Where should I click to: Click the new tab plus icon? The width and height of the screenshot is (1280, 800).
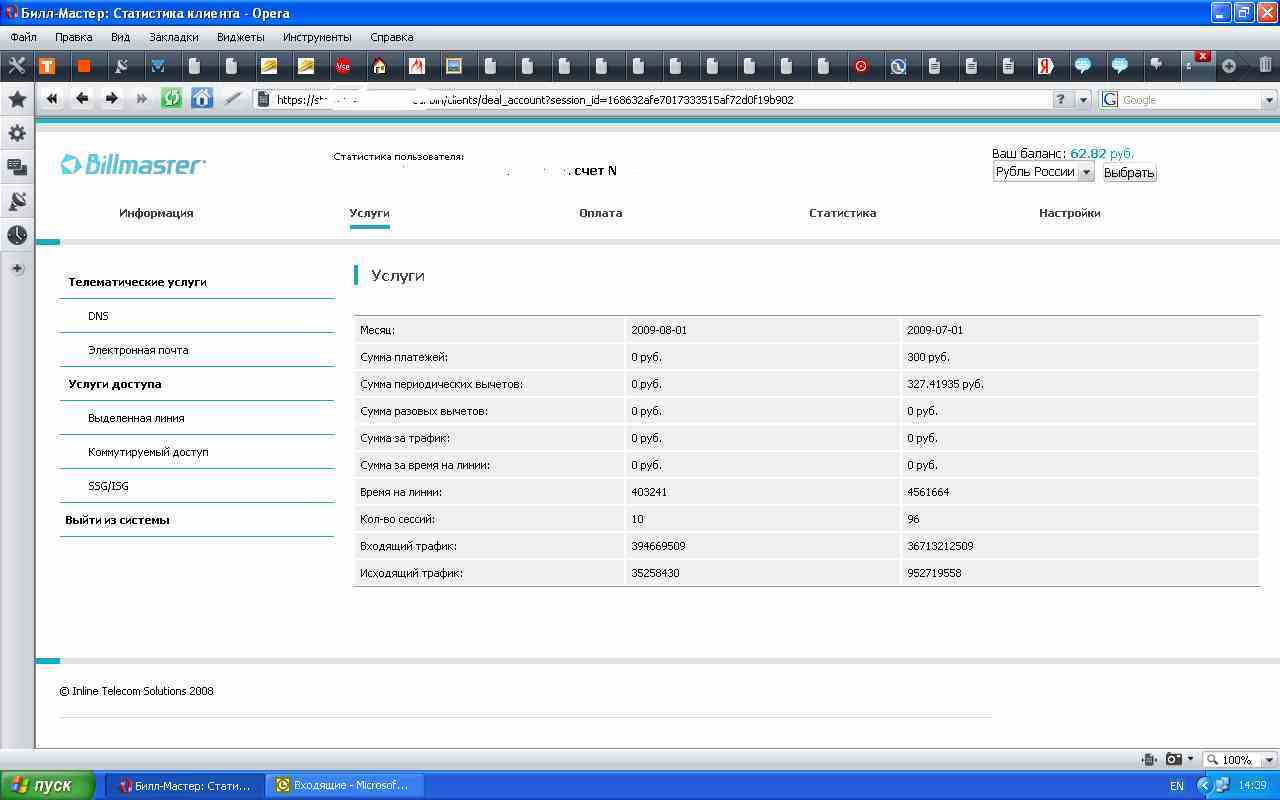point(1229,66)
